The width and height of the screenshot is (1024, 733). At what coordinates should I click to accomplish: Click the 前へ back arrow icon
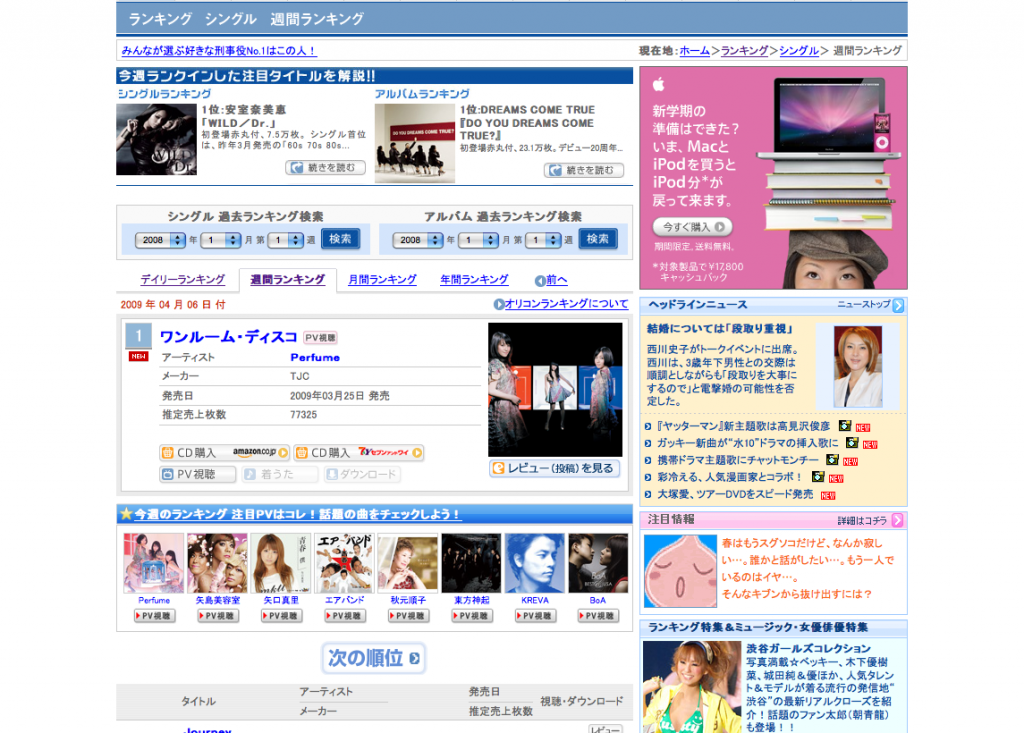click(x=540, y=281)
